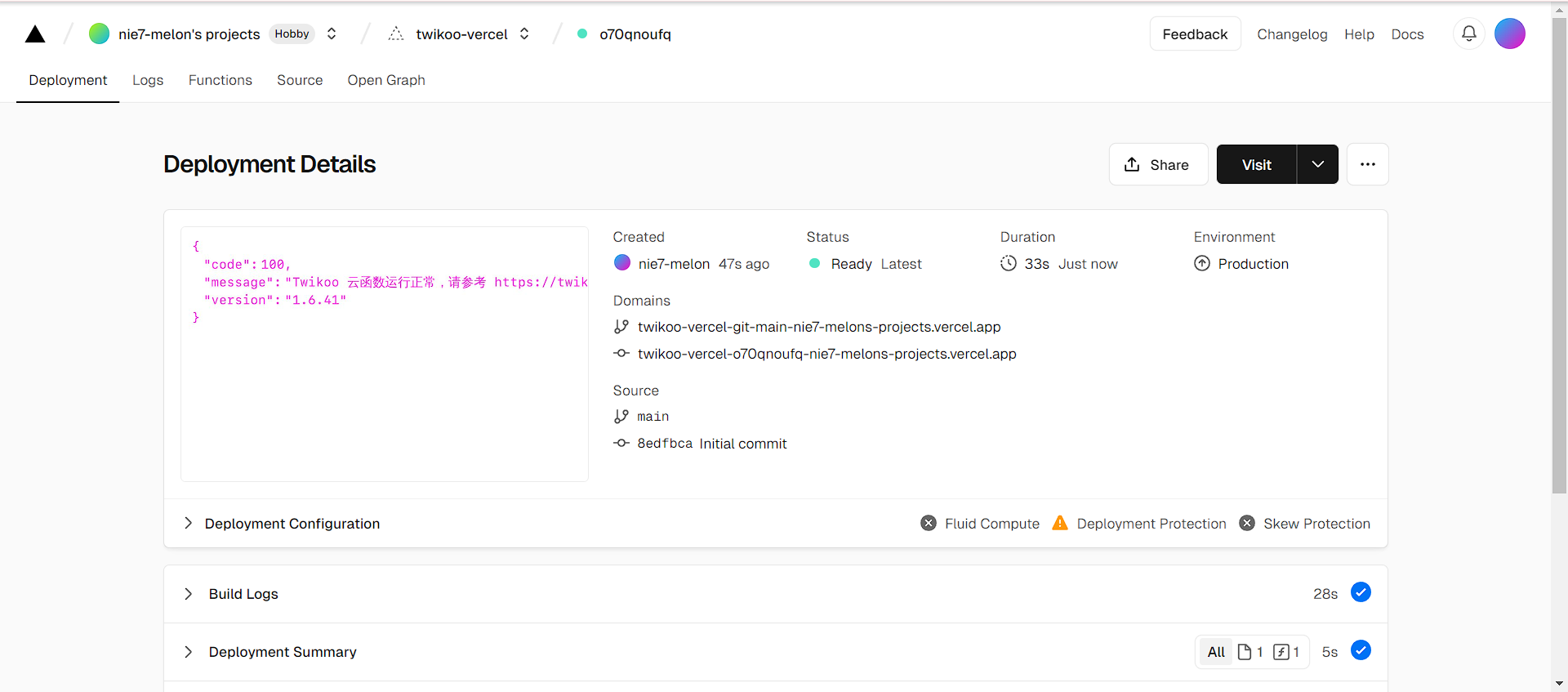Click the page vertical scrollbar thumb
The height and width of the screenshot is (692, 1568).
(1559, 257)
